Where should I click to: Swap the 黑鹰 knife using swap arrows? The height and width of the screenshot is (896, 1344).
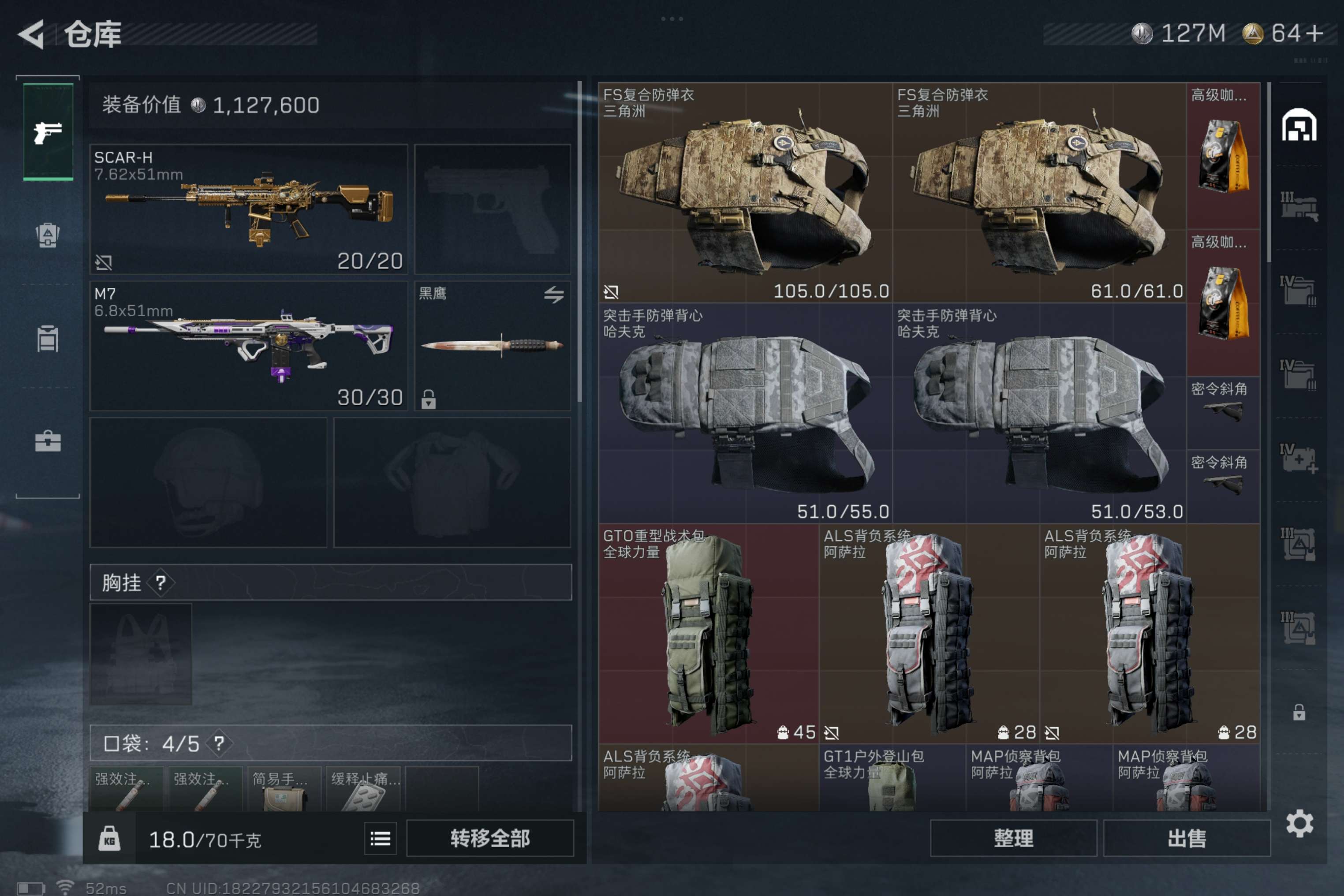(x=554, y=295)
